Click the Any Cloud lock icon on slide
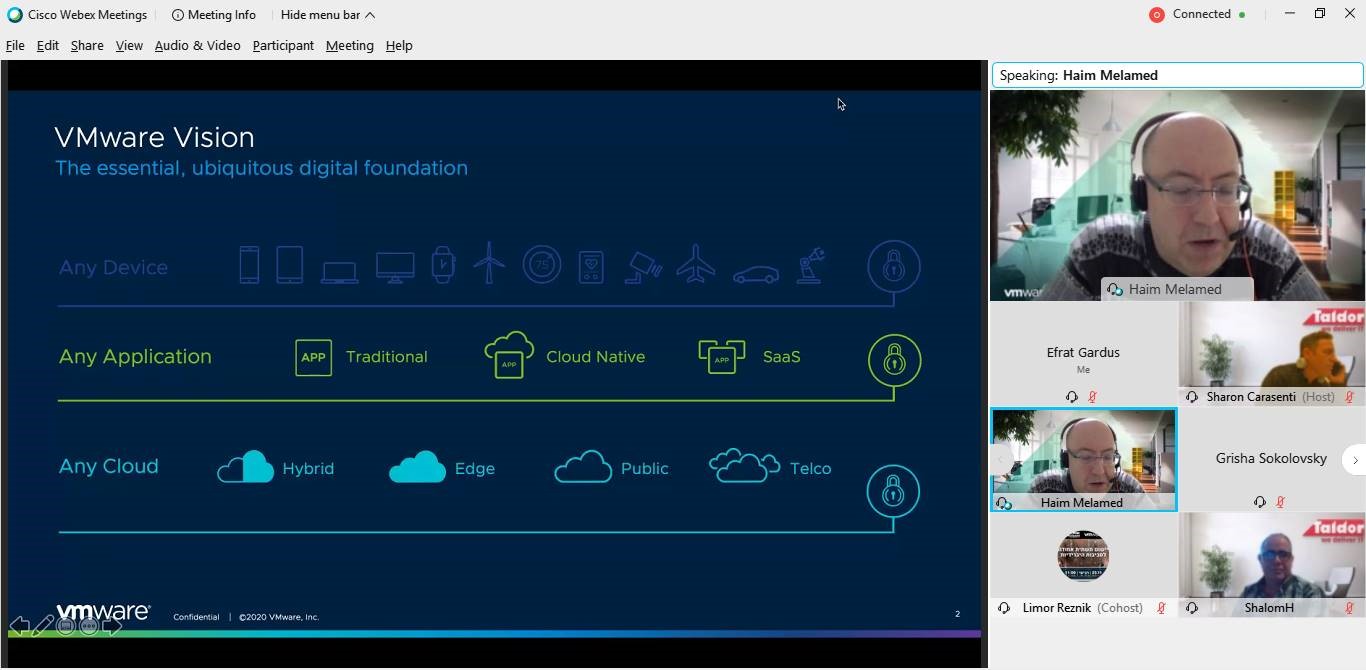 893,491
